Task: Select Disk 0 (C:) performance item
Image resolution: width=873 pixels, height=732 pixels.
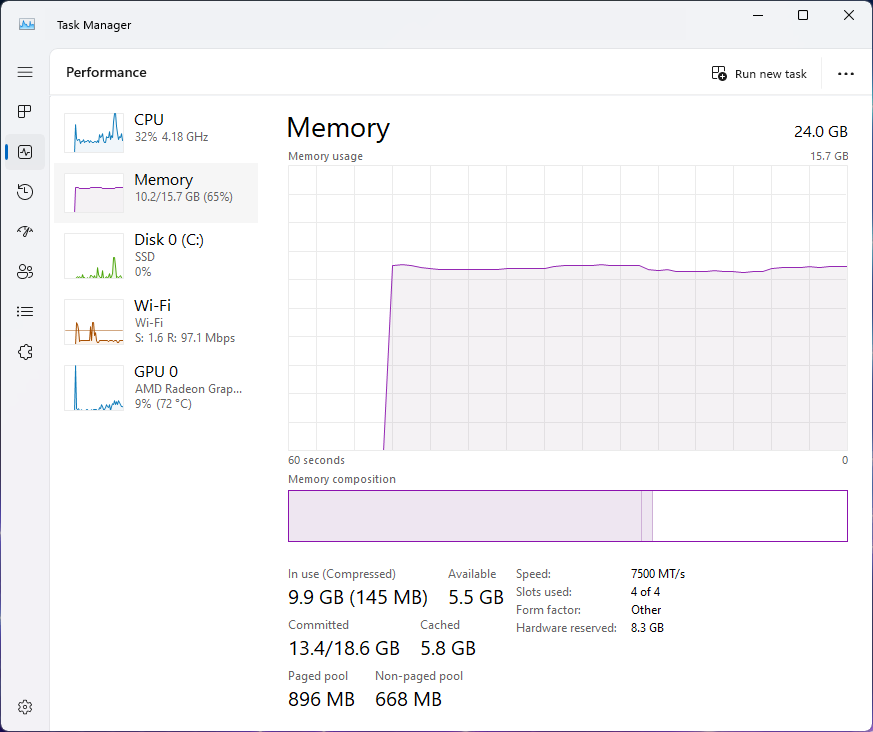Action: click(x=155, y=255)
